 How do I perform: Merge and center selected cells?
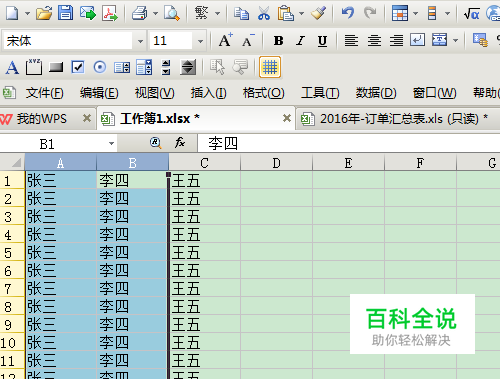[x=440, y=40]
